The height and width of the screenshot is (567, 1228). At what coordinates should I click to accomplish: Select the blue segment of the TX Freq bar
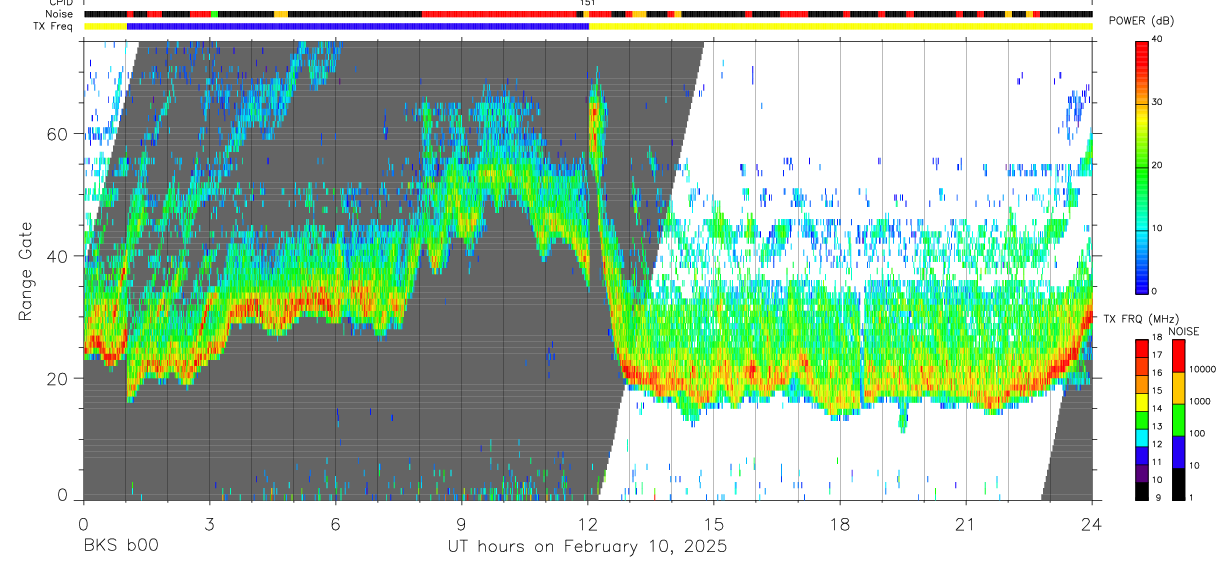coord(357,26)
